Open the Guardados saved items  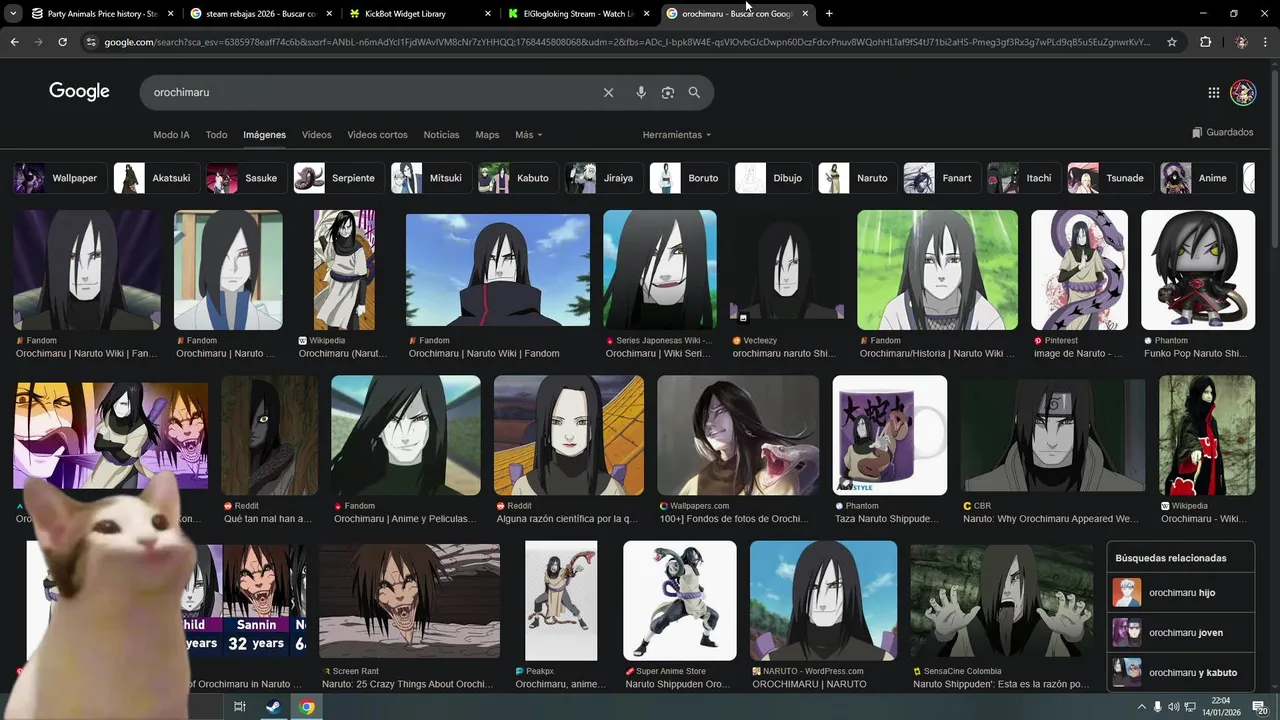(x=1223, y=132)
